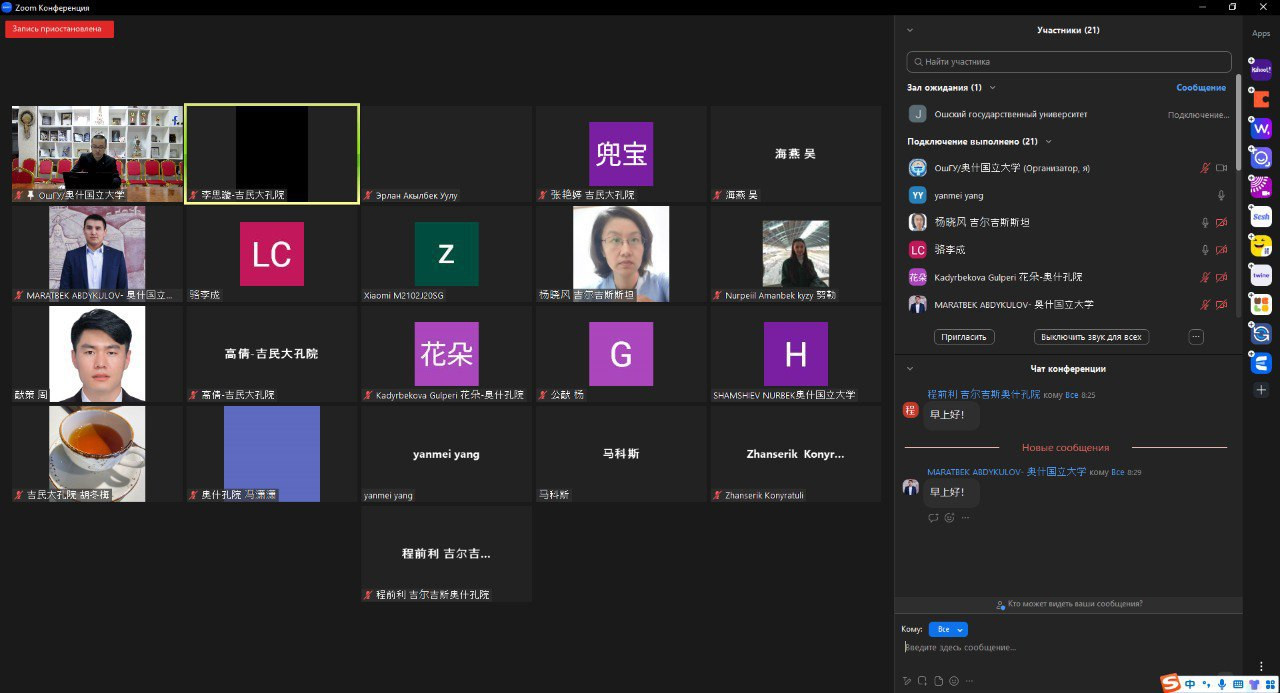Screen dimensions: 1280x693
Task: Reply to MARATBEK's message with thread icon
Action: (x=933, y=518)
